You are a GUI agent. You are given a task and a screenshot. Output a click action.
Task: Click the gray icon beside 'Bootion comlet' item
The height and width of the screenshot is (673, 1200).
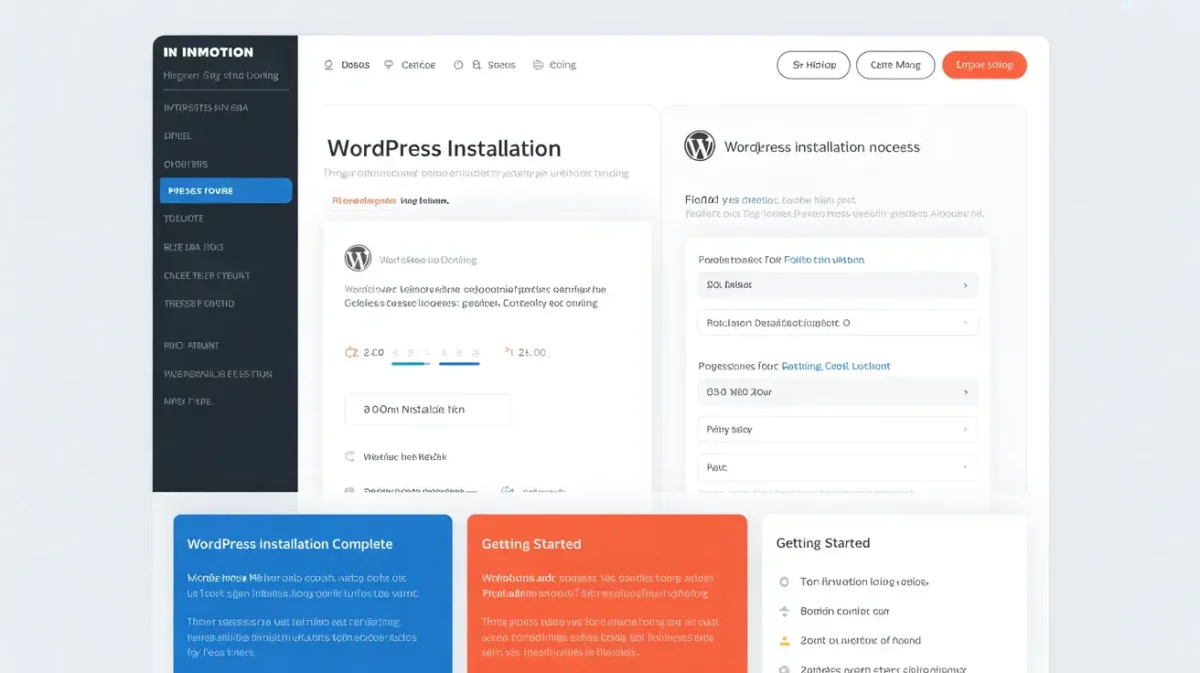click(784, 611)
